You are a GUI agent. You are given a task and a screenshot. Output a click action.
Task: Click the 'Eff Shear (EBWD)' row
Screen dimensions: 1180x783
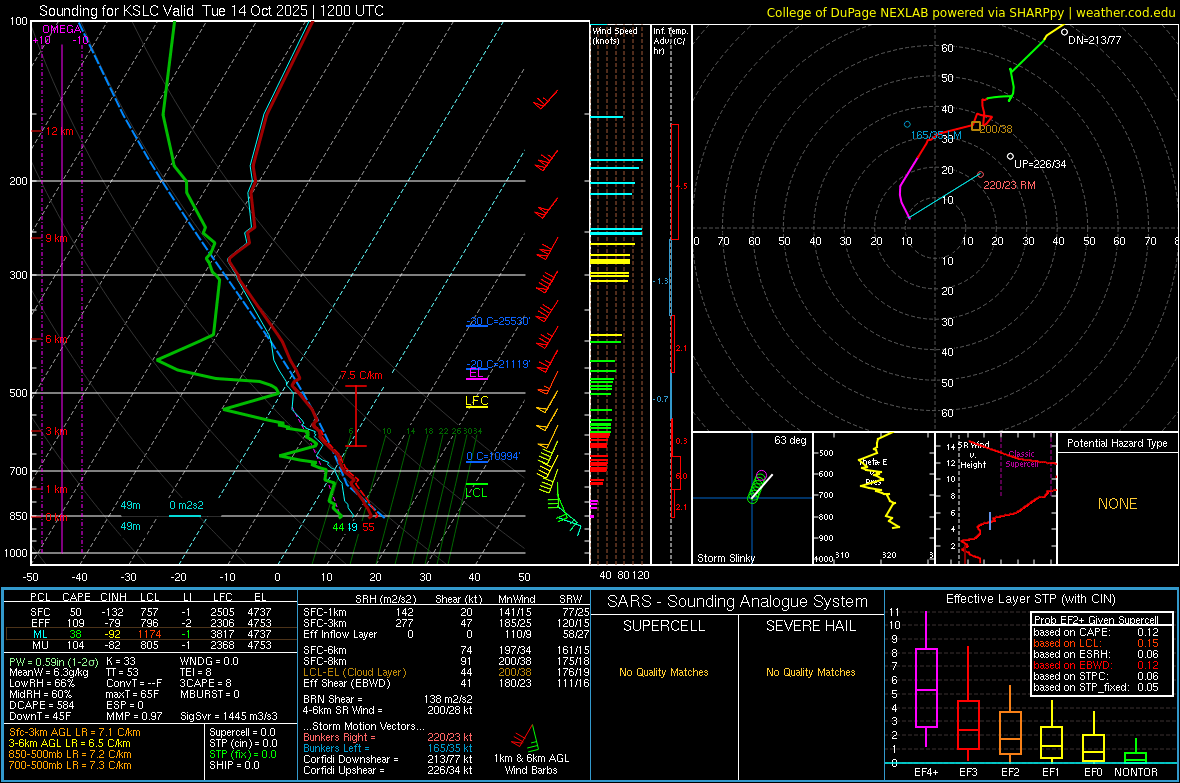(x=446, y=684)
